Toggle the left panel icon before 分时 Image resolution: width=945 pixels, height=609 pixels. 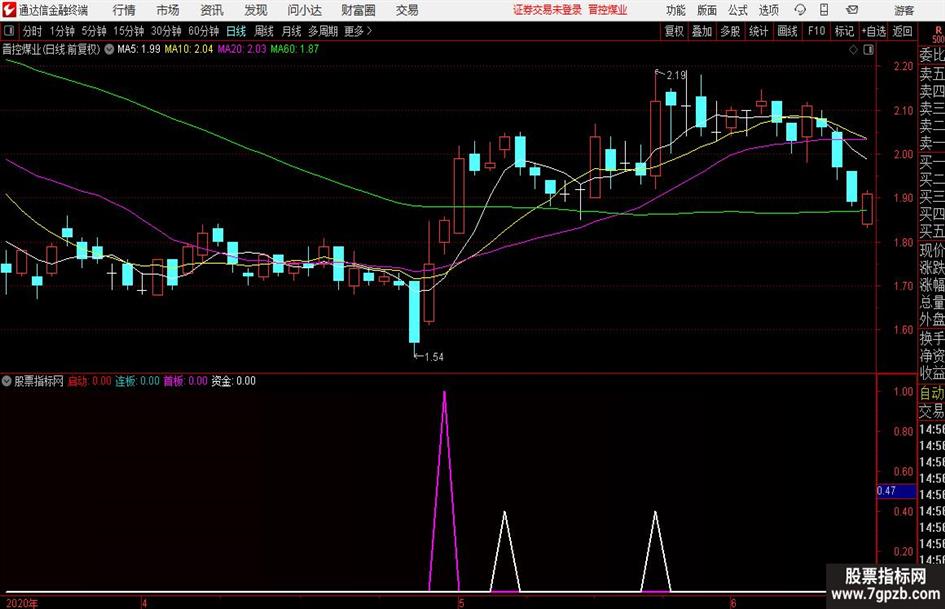pos(9,31)
